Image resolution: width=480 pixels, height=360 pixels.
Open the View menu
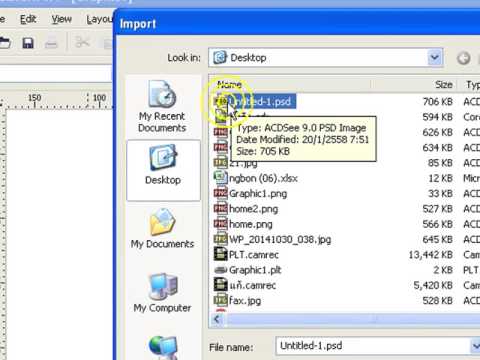[x=62, y=19]
